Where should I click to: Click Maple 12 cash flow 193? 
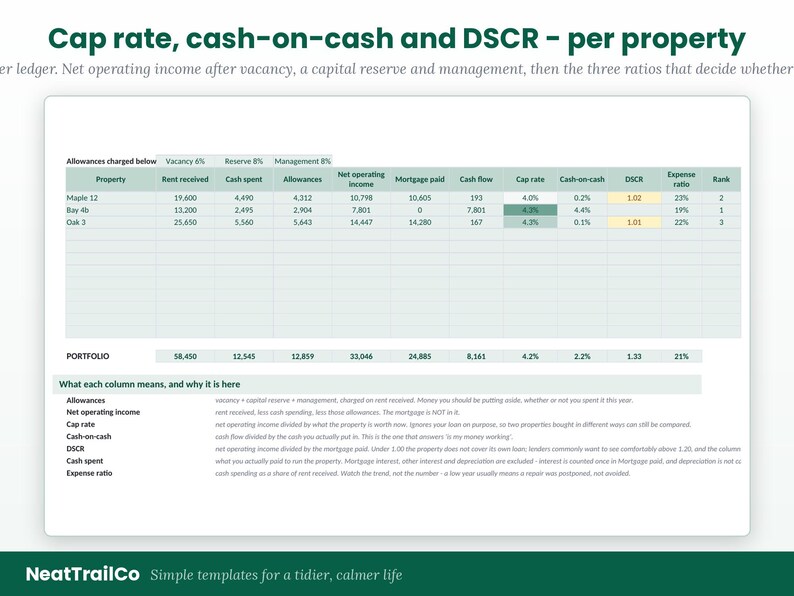click(476, 198)
